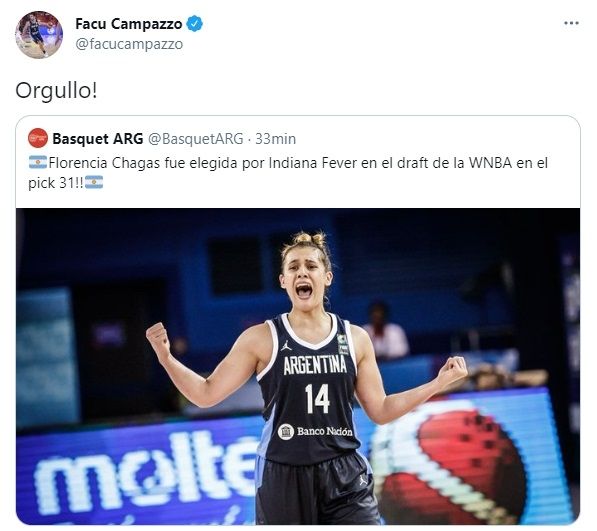Click the Banco Nación logo on the jersey
Viewport: 597px width, 531px height.
[x=316, y=431]
